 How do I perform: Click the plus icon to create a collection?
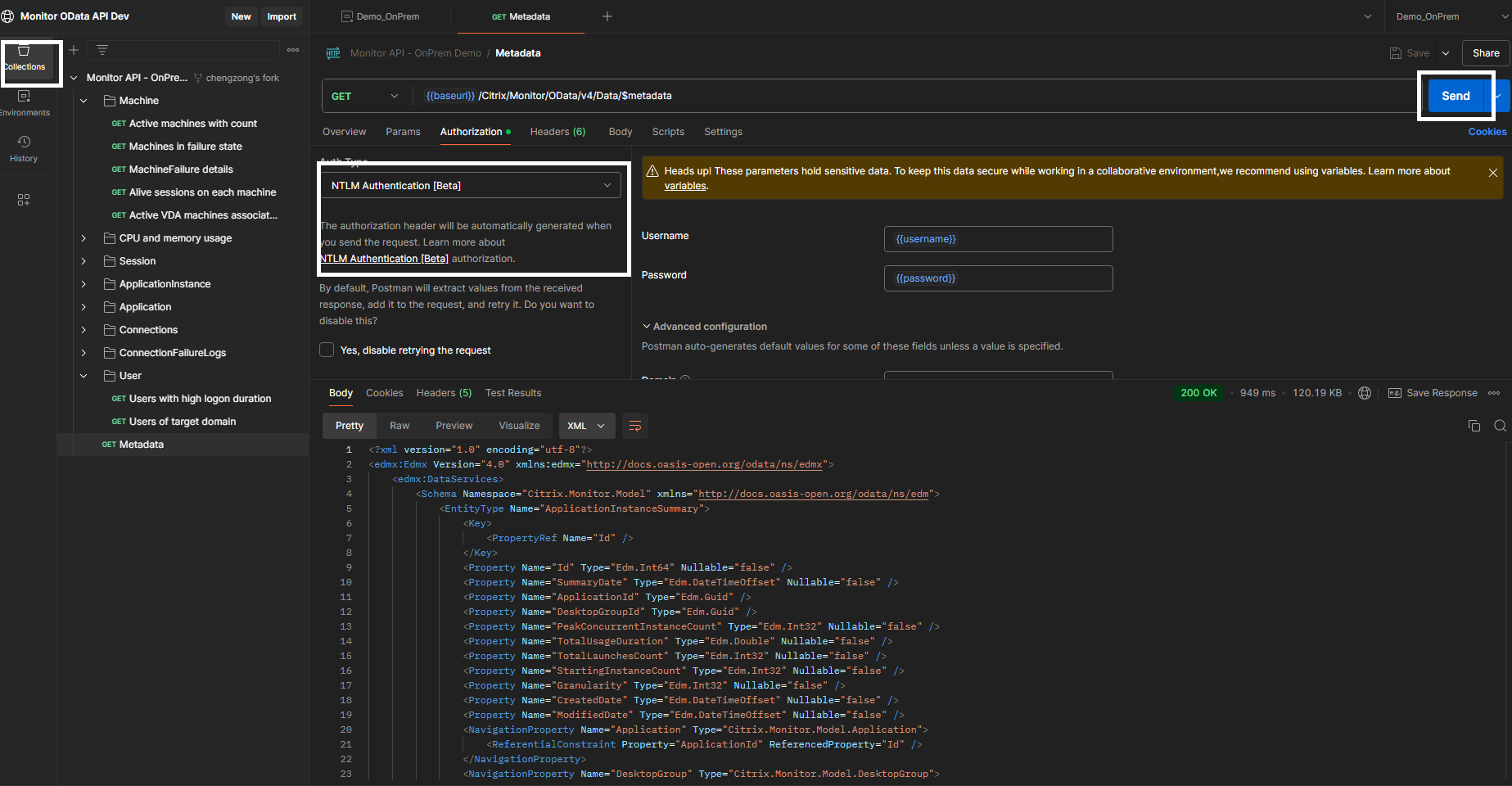coord(74,50)
